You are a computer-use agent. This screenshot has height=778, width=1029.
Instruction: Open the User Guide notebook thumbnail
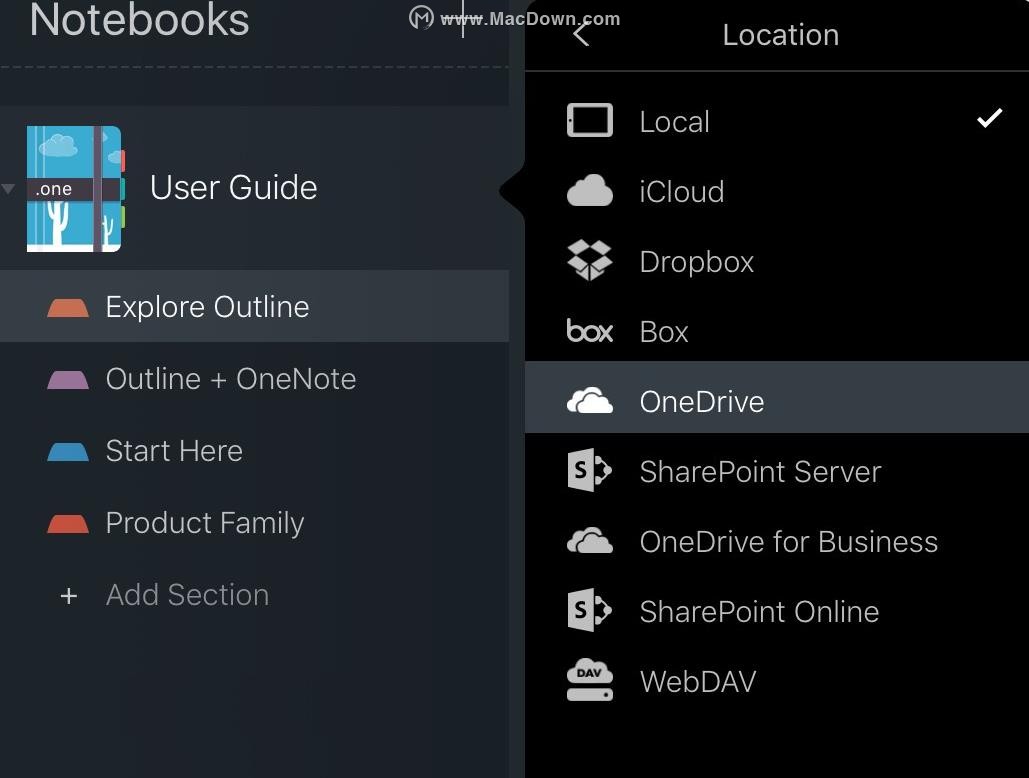[x=75, y=189]
